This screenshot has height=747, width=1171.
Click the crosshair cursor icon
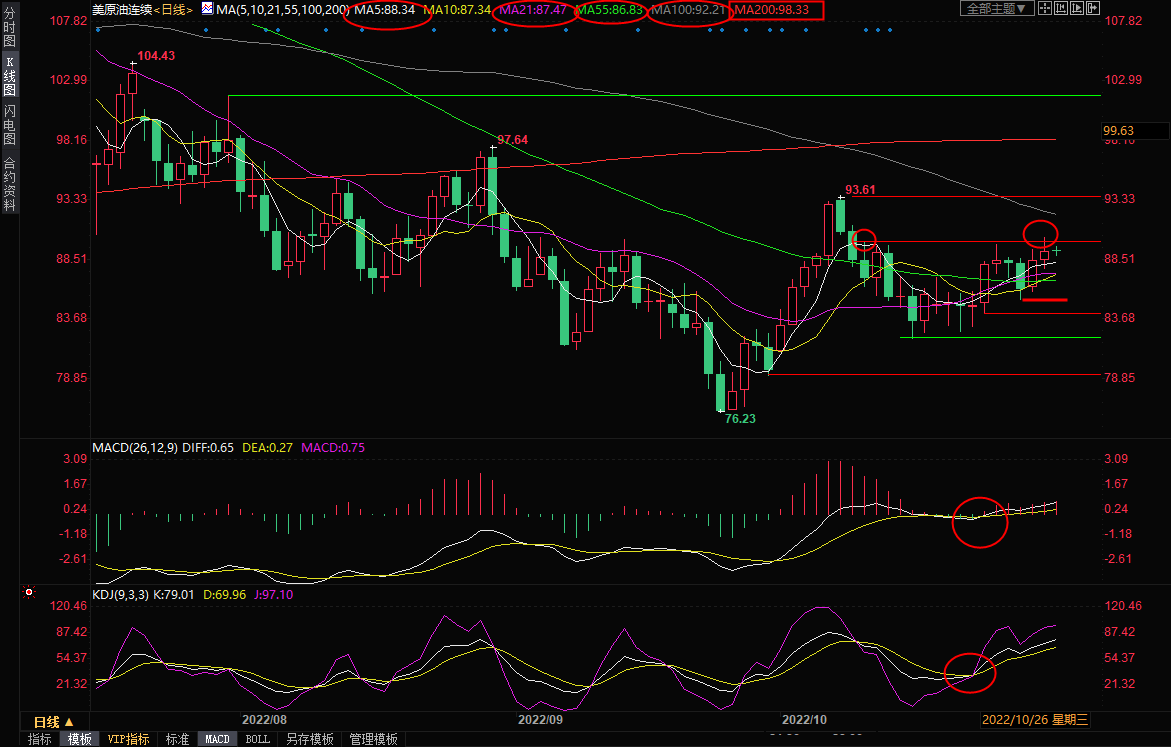tap(1045, 8)
